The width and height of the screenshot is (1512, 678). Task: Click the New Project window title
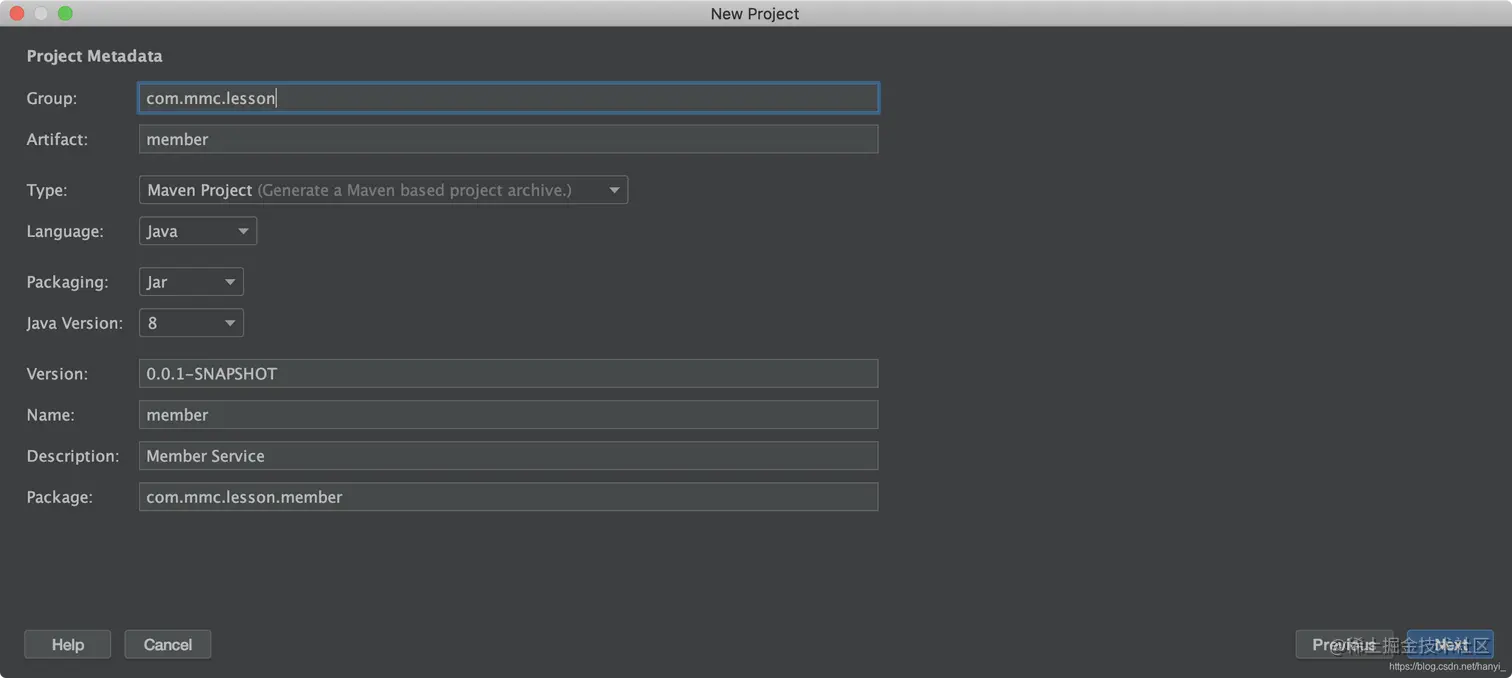755,13
